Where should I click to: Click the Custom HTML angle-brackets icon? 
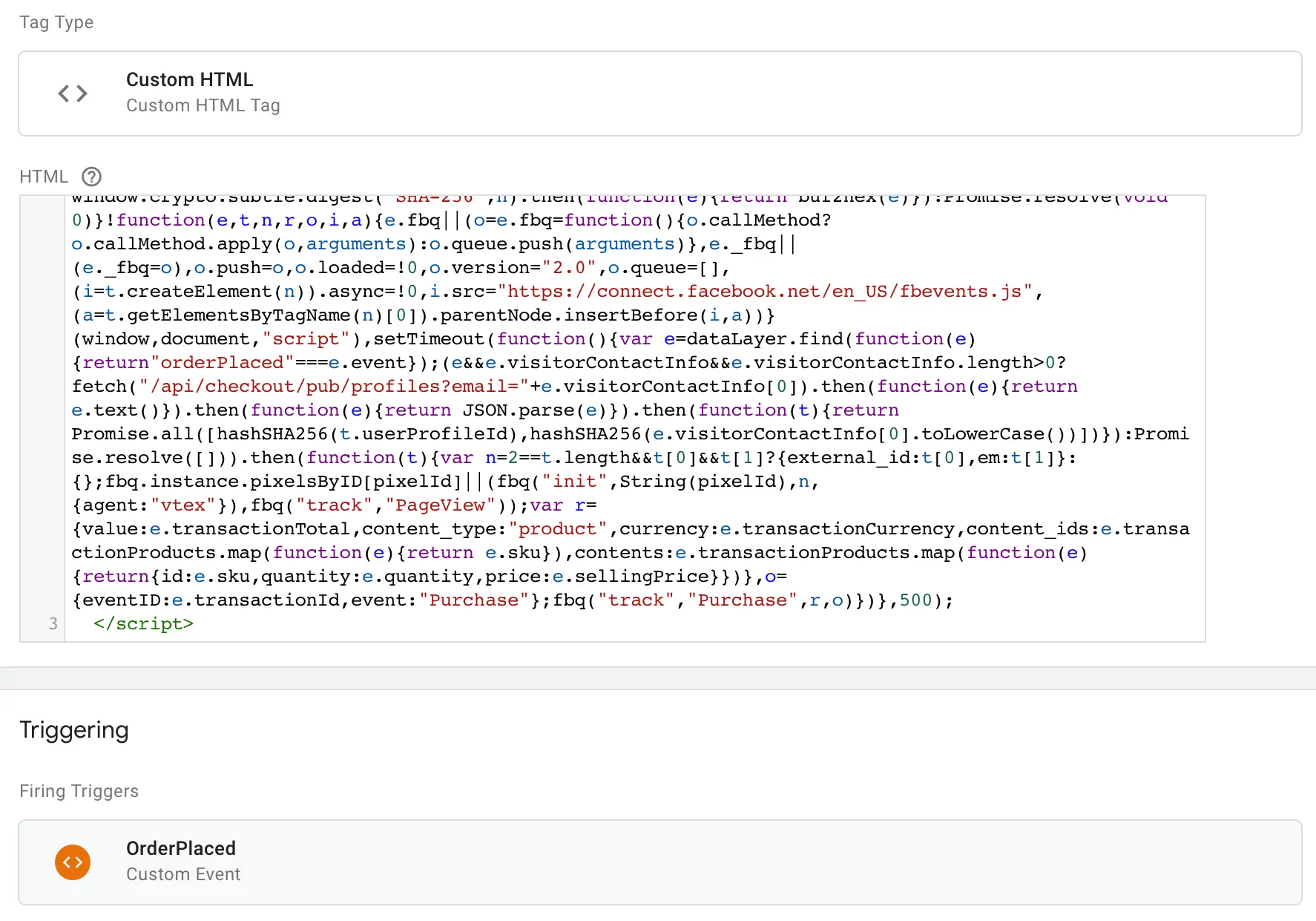[x=72, y=93]
